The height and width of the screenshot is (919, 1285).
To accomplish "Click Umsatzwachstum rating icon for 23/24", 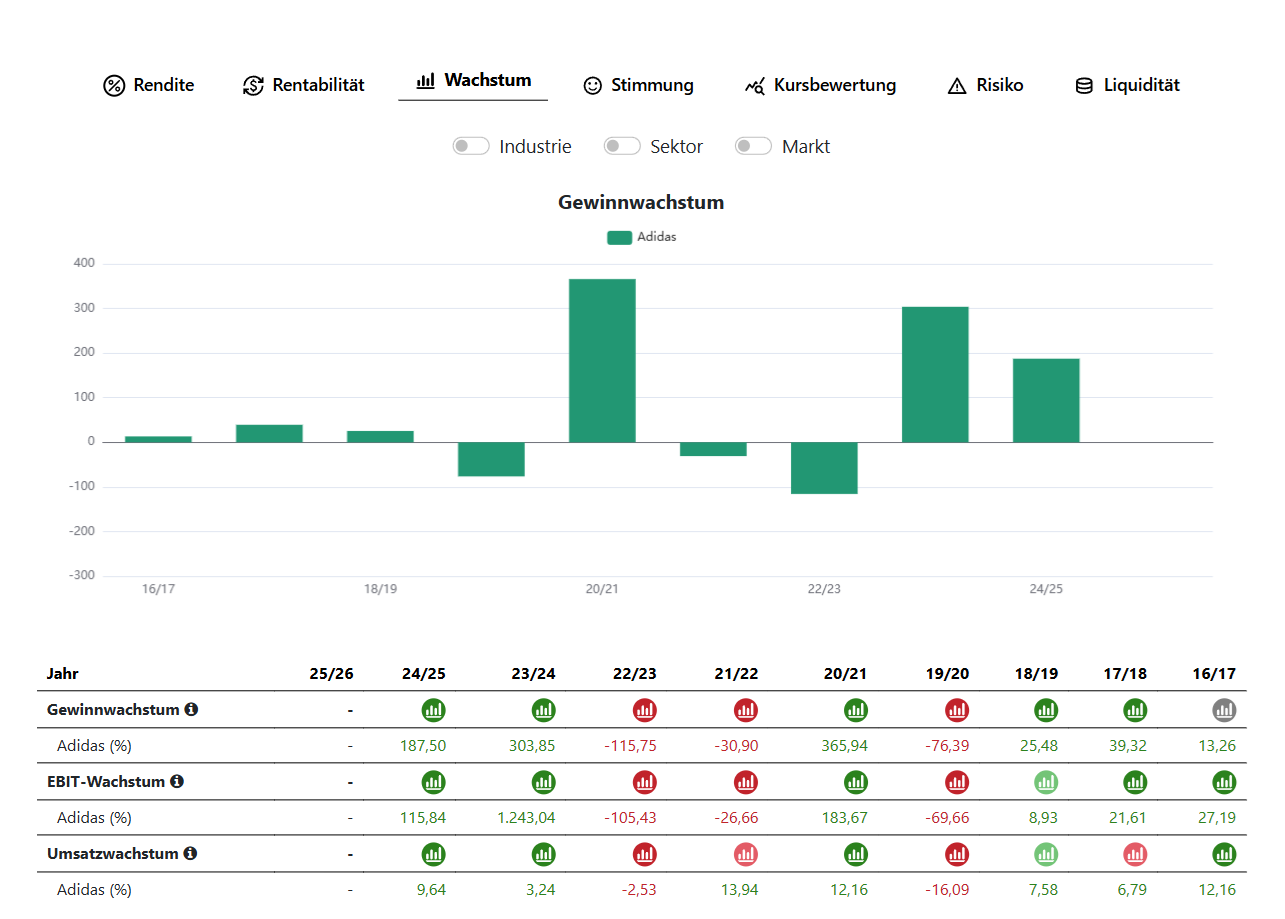I will point(544,854).
